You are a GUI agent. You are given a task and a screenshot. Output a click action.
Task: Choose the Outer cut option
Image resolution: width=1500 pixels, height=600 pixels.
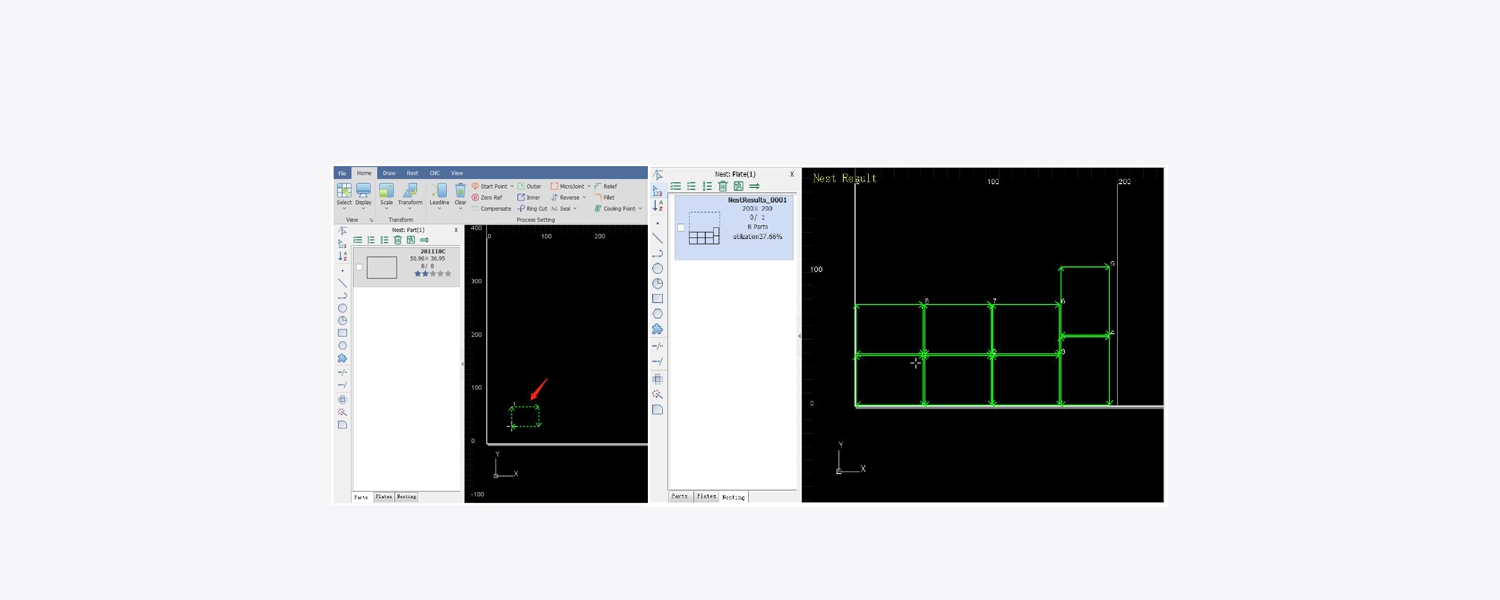(529, 186)
